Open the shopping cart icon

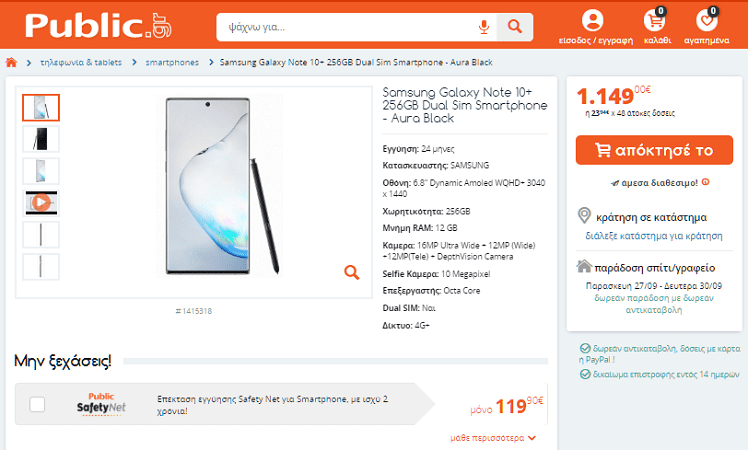click(656, 20)
